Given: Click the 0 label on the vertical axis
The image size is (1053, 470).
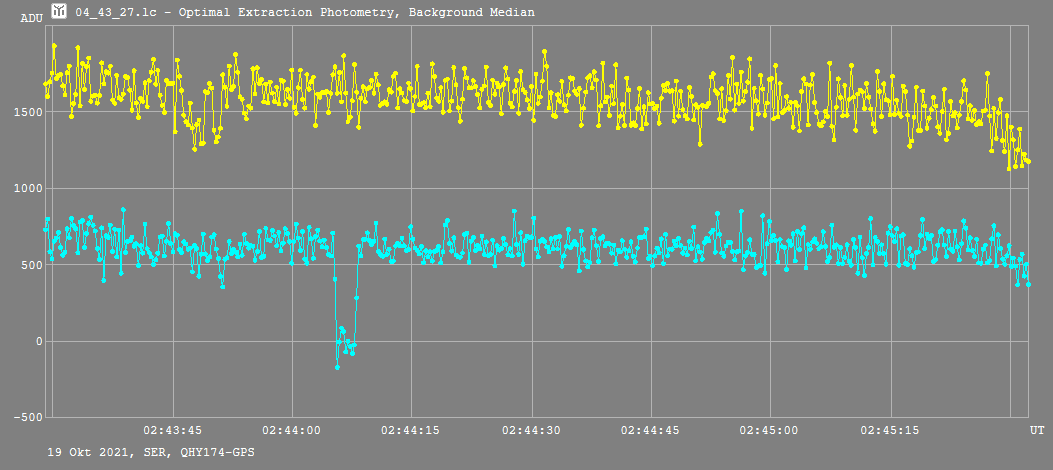Looking at the screenshot, I should (37, 342).
